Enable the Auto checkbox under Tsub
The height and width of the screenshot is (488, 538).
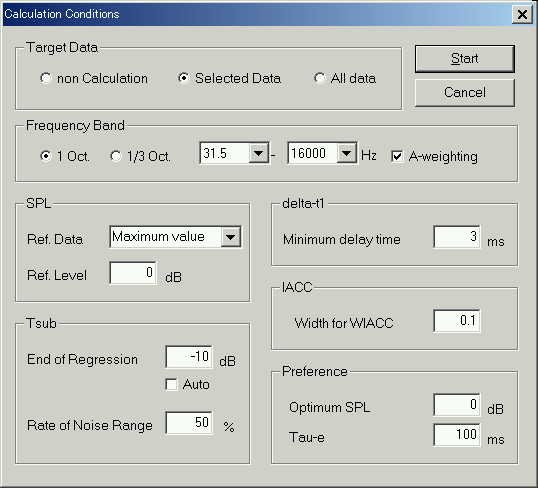coord(171,384)
